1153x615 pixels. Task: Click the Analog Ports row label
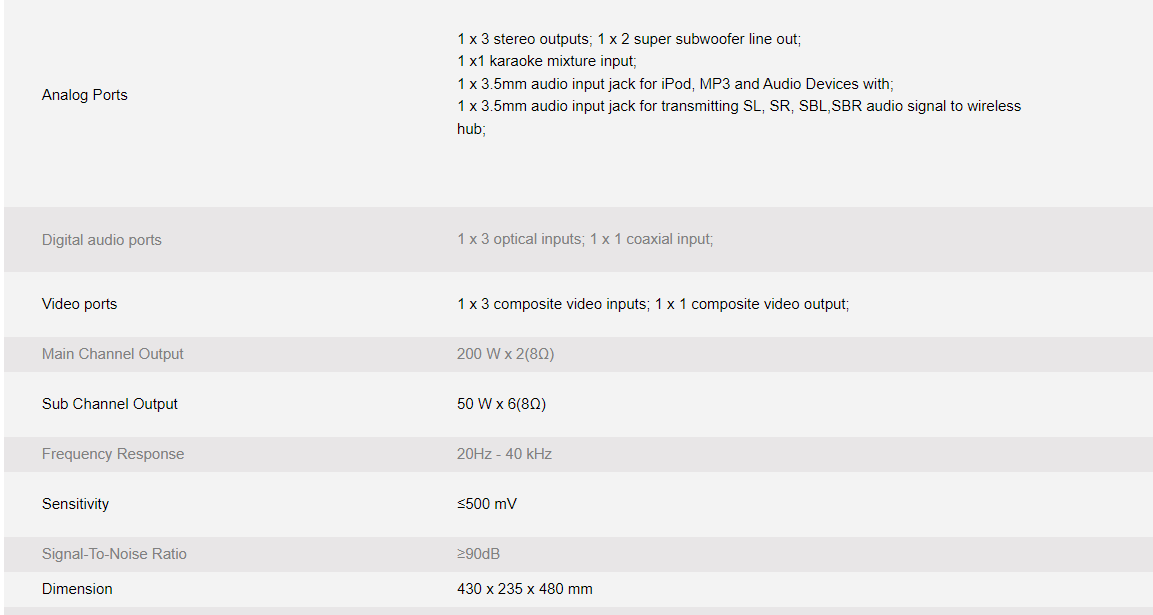click(x=85, y=95)
